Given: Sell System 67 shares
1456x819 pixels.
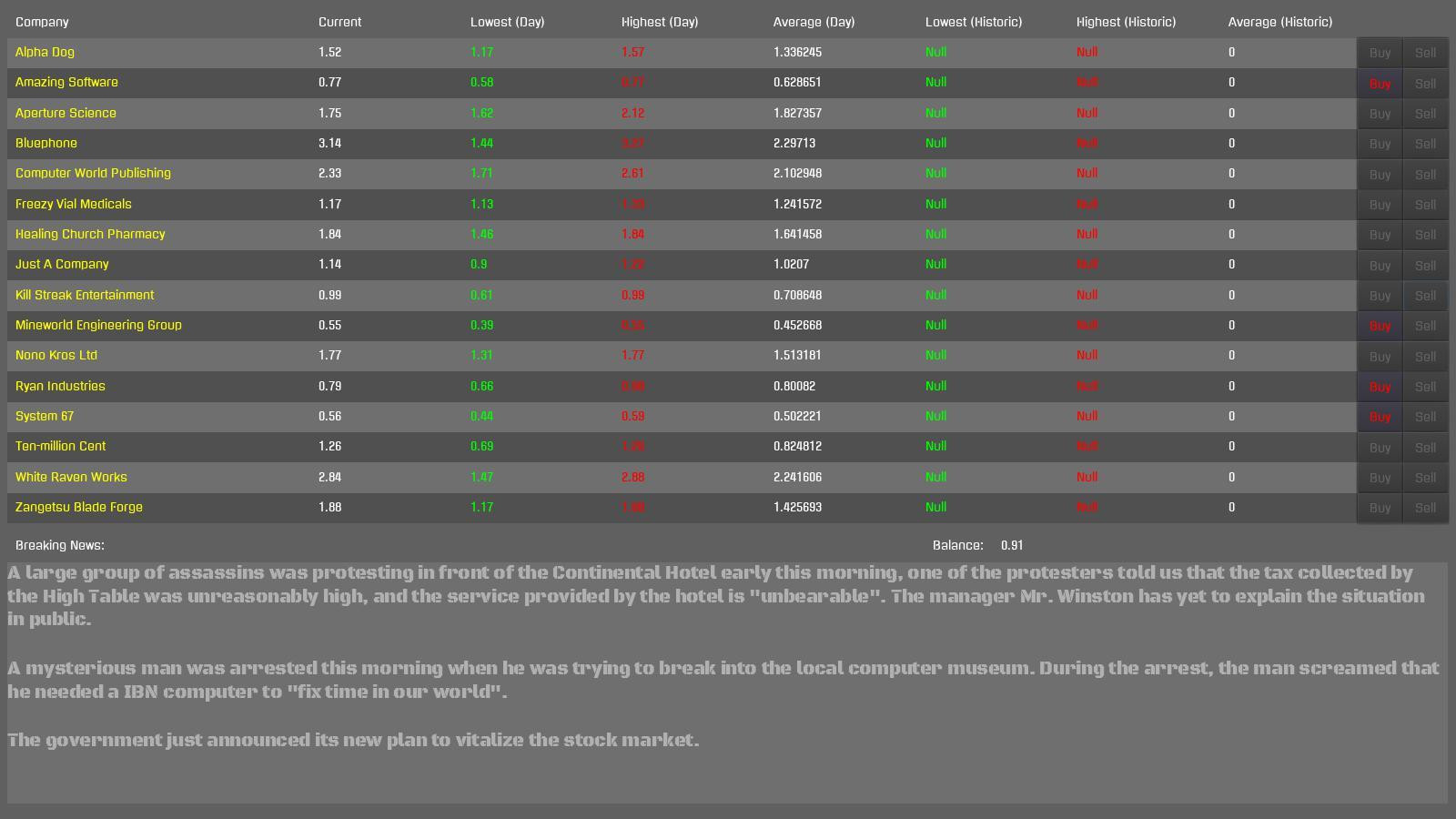Looking at the screenshot, I should point(1425,417).
